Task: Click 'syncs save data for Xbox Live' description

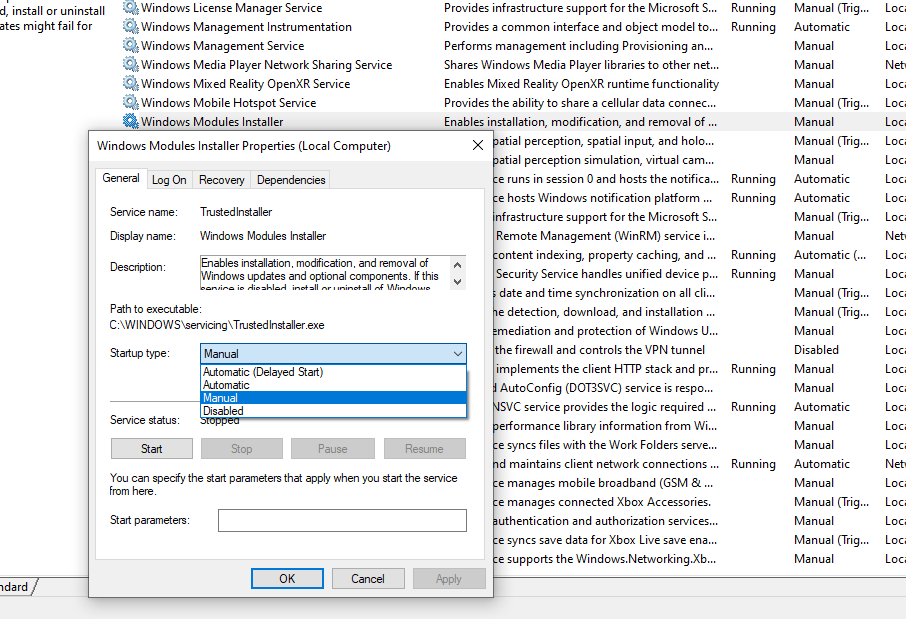Action: click(x=605, y=540)
